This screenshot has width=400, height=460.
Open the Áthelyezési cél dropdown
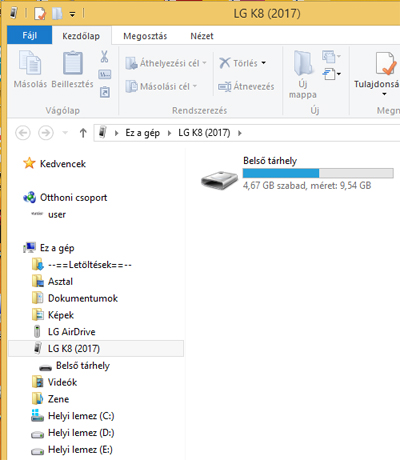pos(166,63)
